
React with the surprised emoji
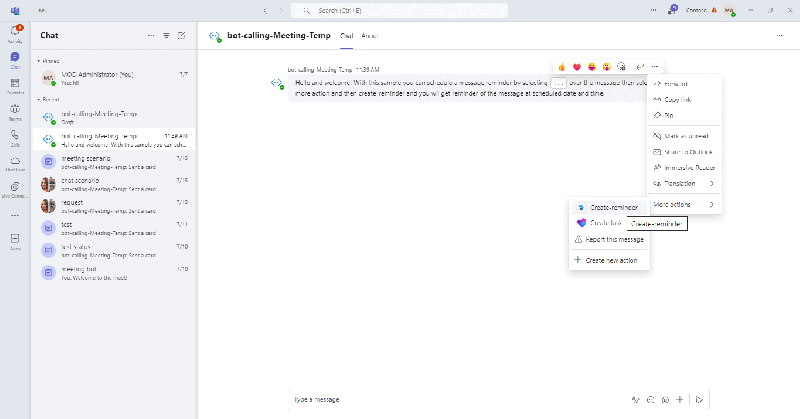[607, 67]
